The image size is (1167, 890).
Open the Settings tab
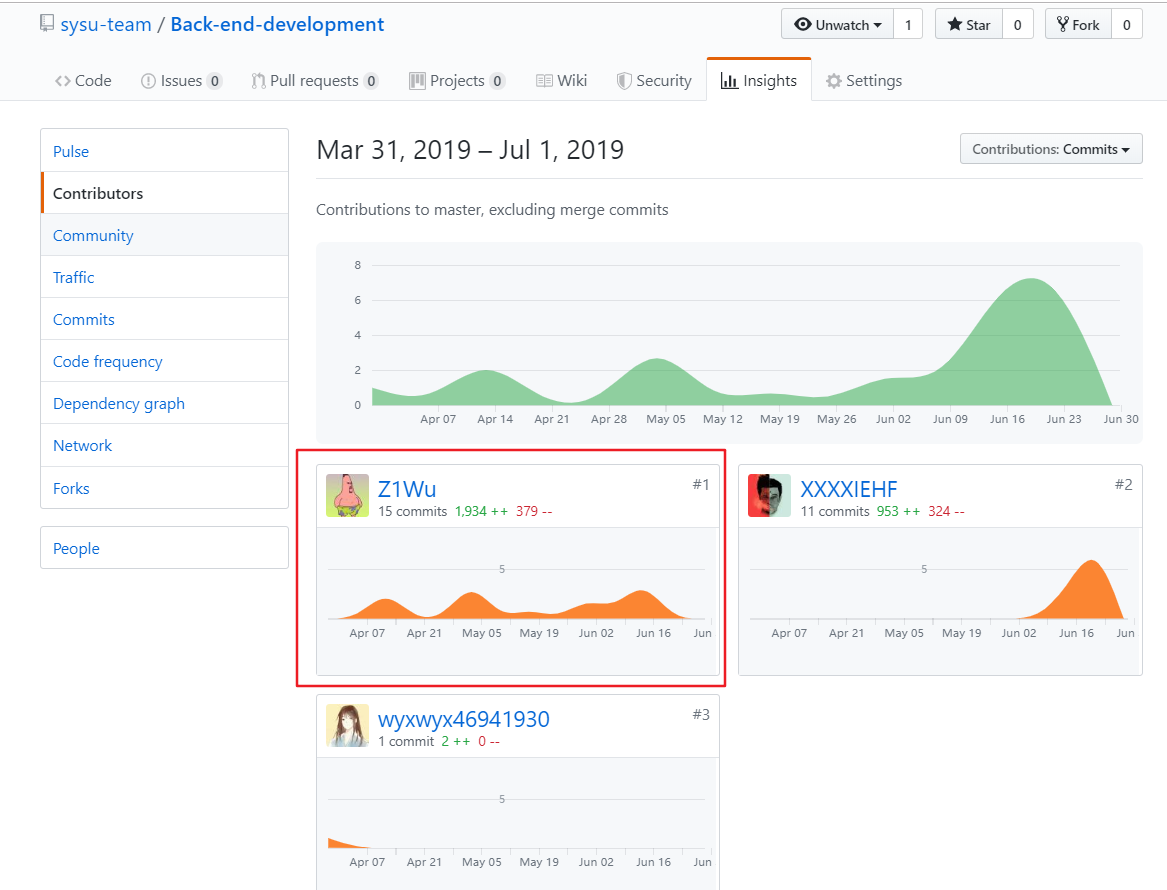tap(863, 81)
